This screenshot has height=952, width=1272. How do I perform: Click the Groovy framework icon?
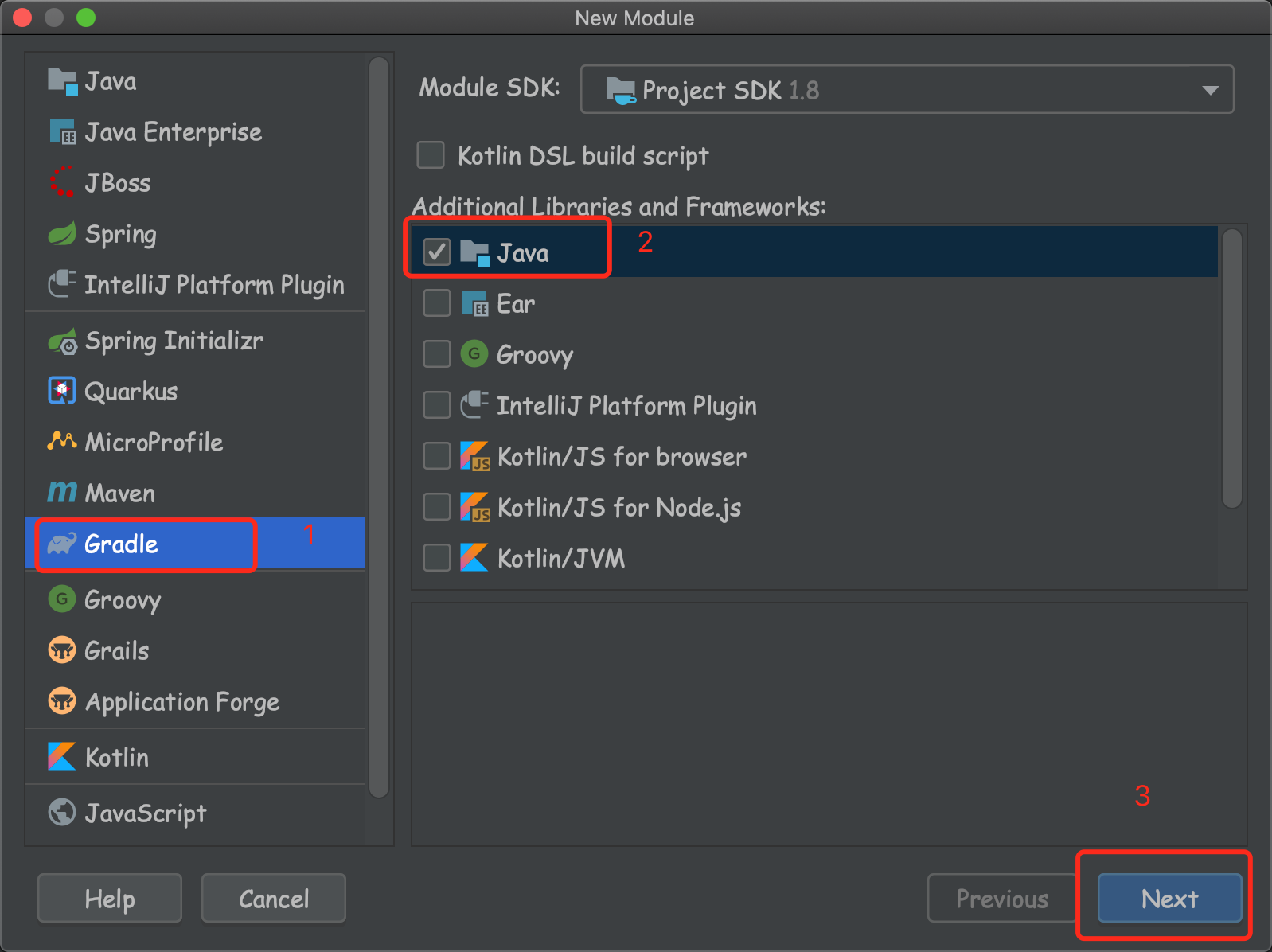[474, 353]
